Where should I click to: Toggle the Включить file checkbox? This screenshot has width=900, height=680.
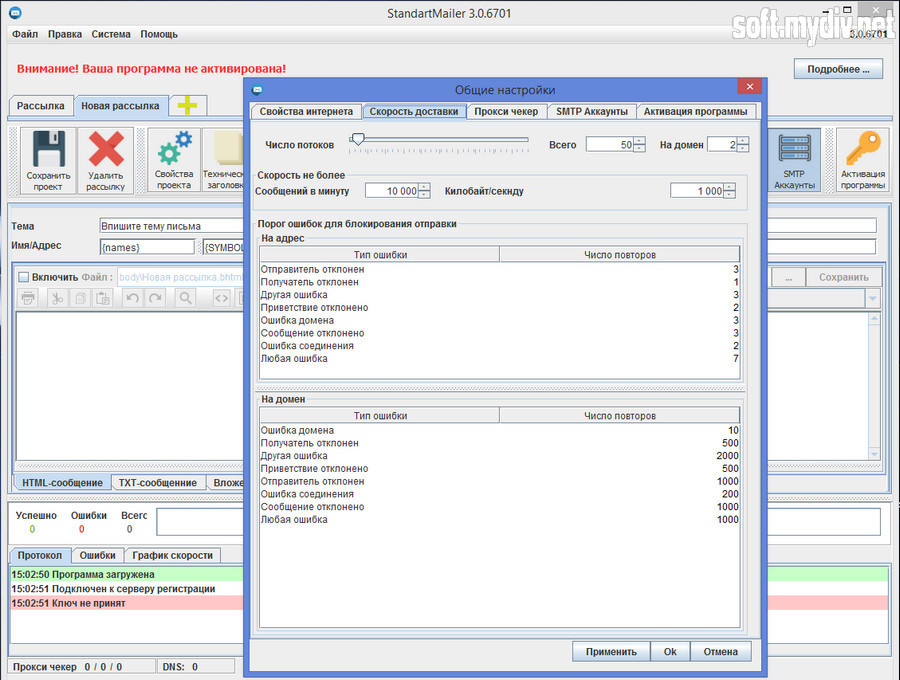[24, 277]
